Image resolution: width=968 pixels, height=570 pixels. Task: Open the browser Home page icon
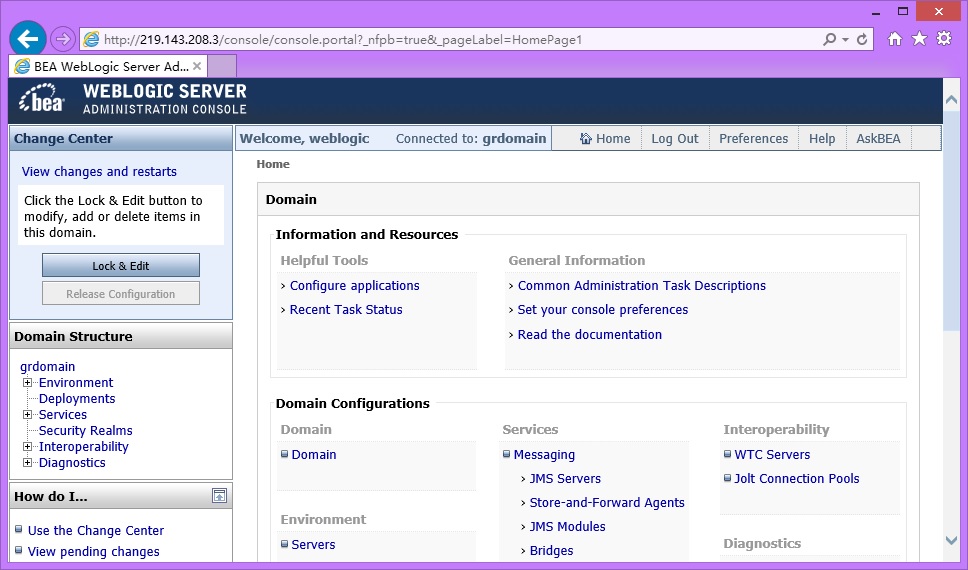(895, 39)
